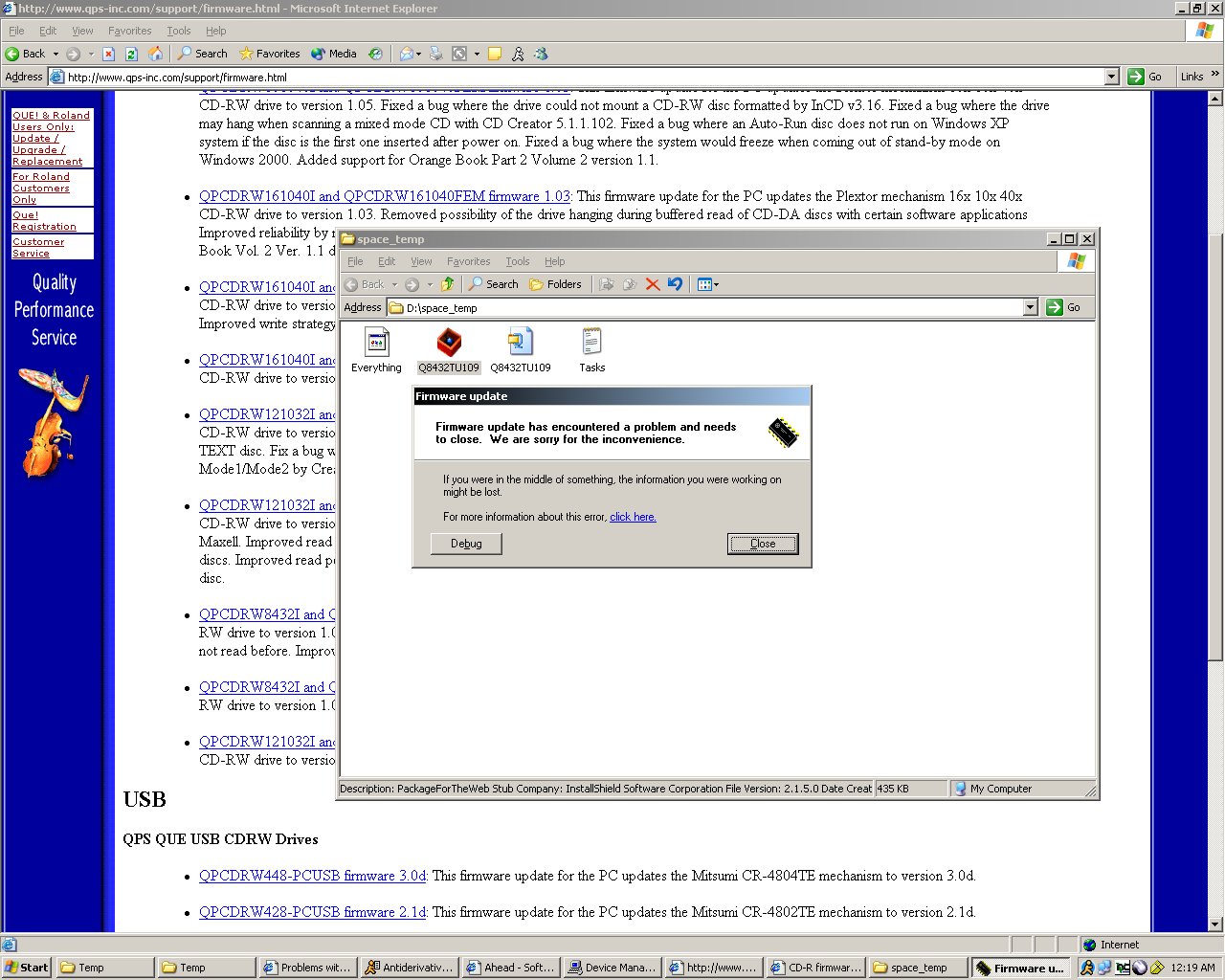The image size is (1225, 980).
Task: Open the Favorites menu in space_temp window
Action: coord(468,261)
